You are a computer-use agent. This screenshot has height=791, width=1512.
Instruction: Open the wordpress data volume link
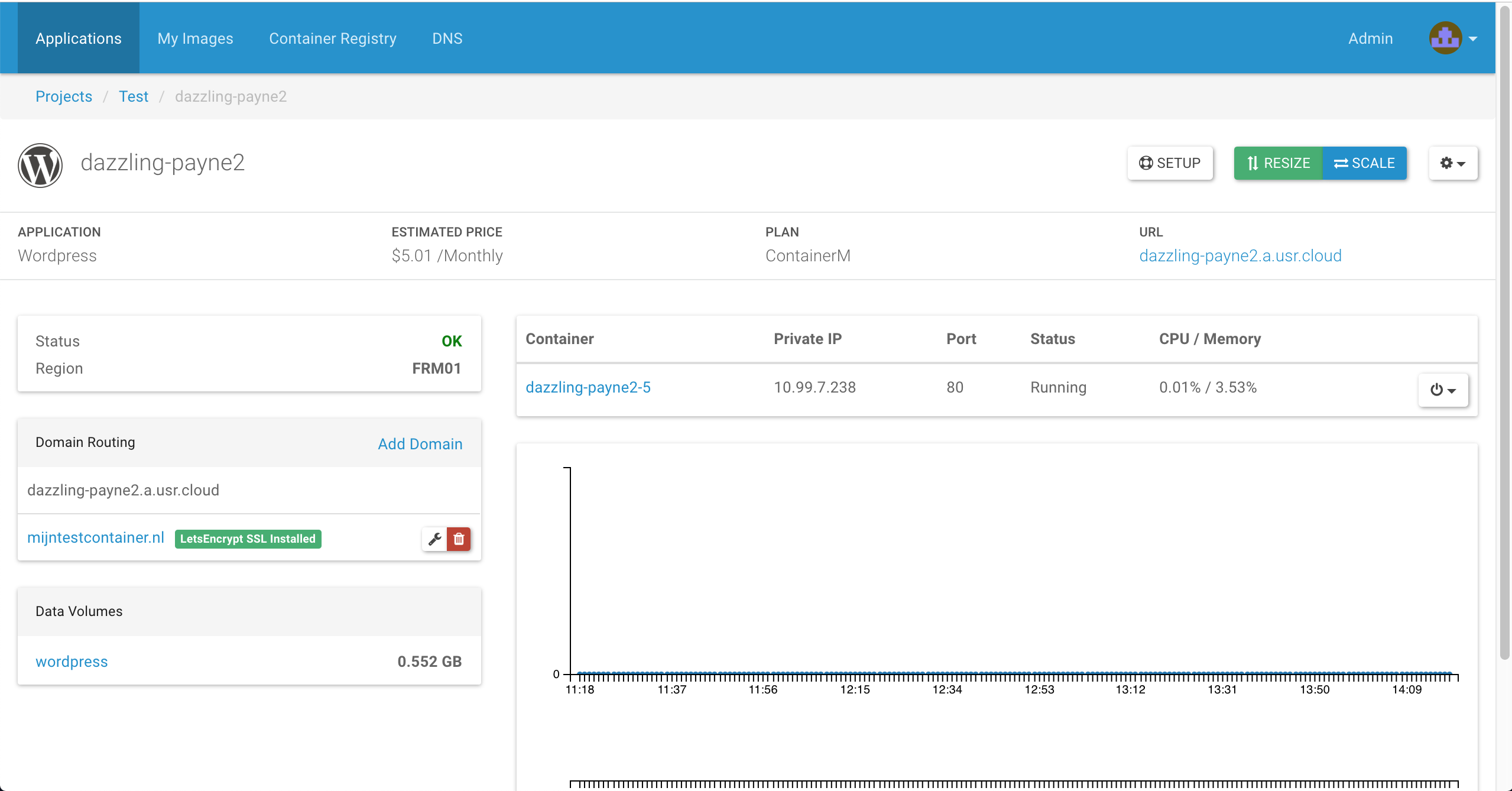pyautogui.click(x=72, y=662)
